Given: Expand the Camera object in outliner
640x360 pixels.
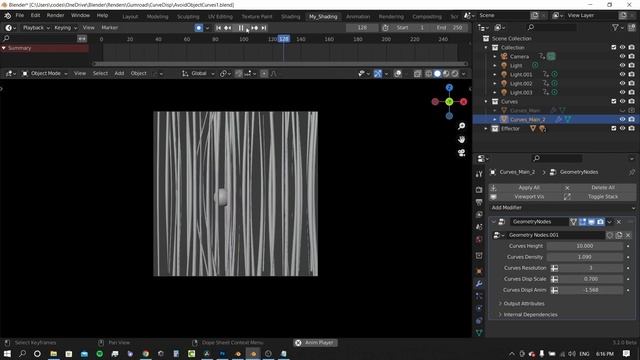Looking at the screenshot, I should [x=495, y=56].
